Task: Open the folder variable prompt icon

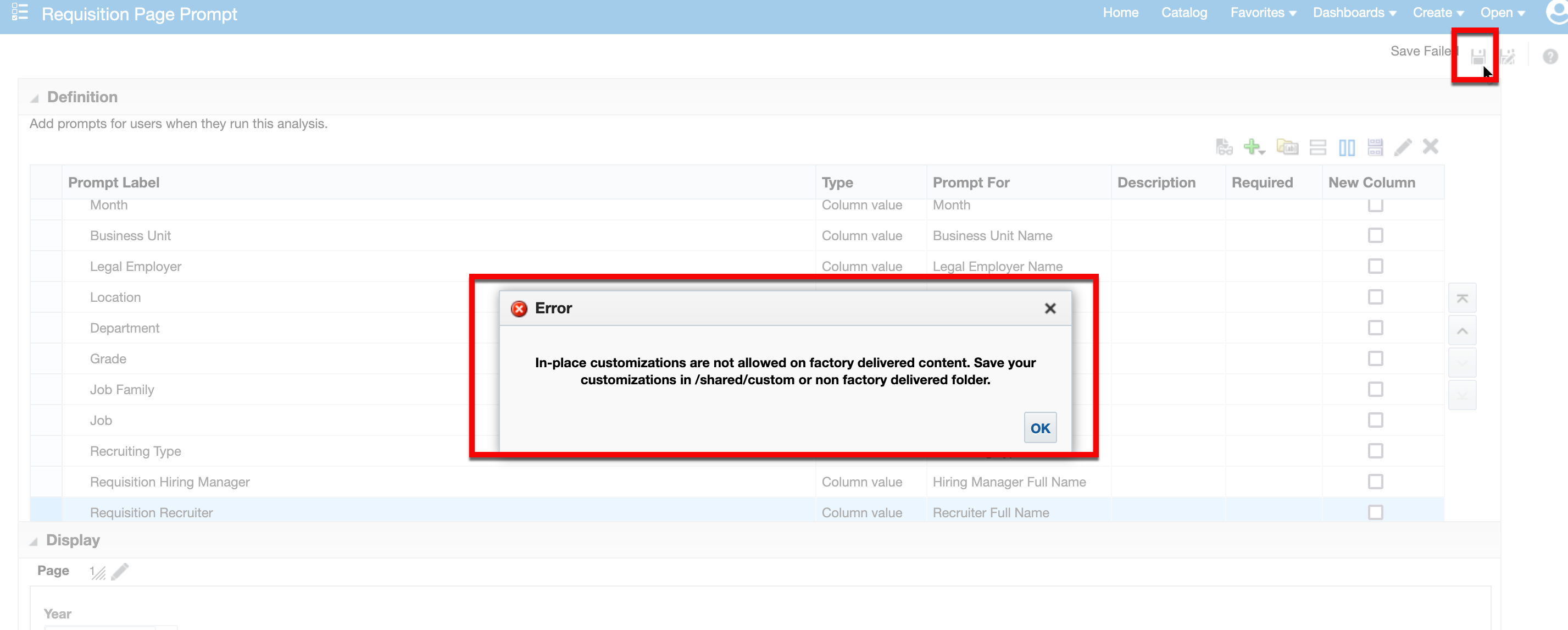Action: point(1287,147)
